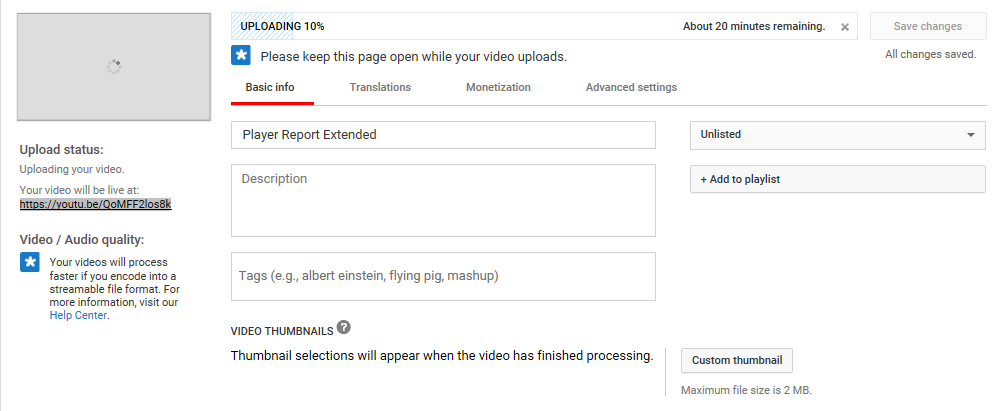The height and width of the screenshot is (411, 1001).
Task: Click the blue asterisk icon beside keep page open
Action: (241, 55)
